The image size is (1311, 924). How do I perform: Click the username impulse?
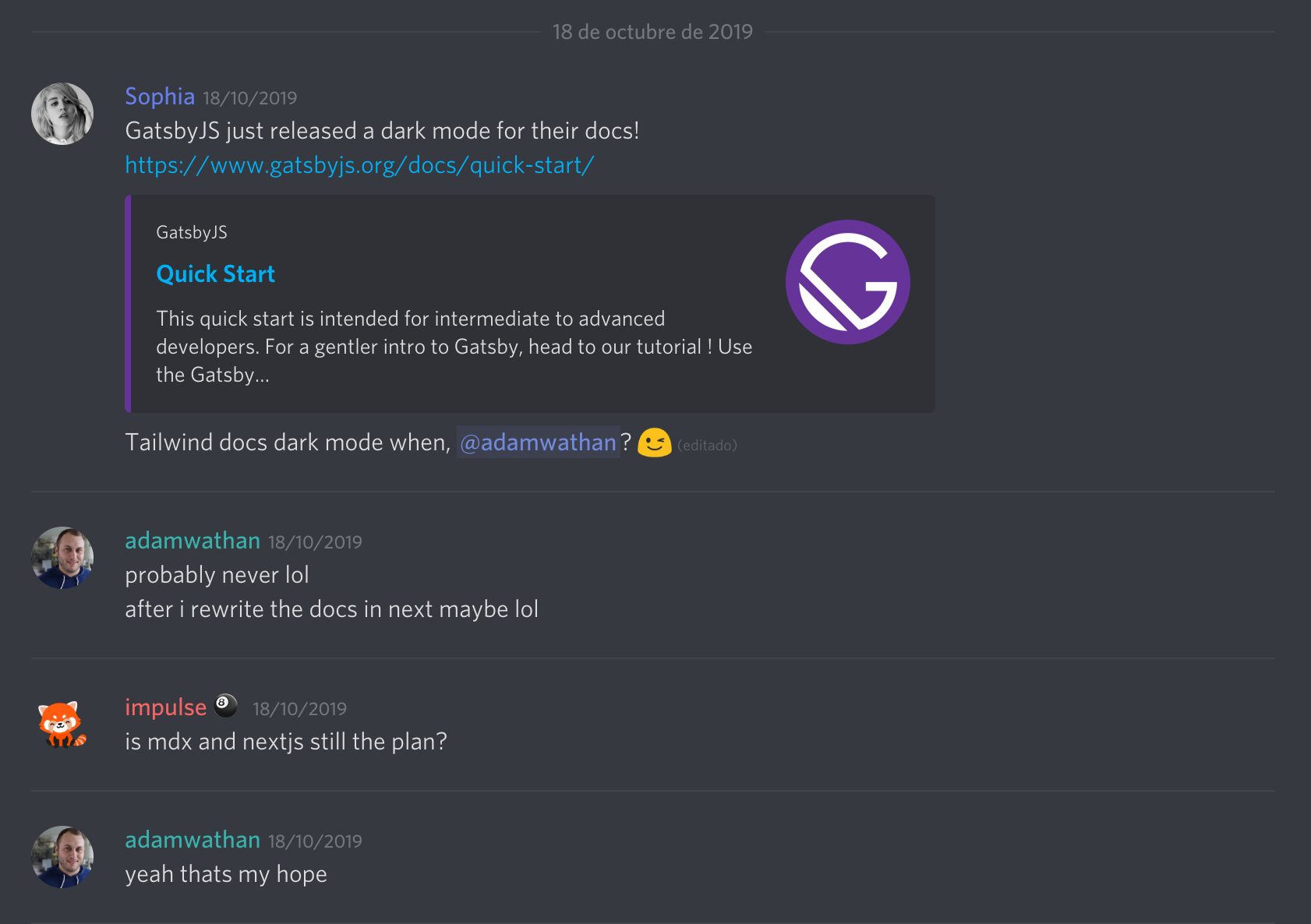pos(165,707)
